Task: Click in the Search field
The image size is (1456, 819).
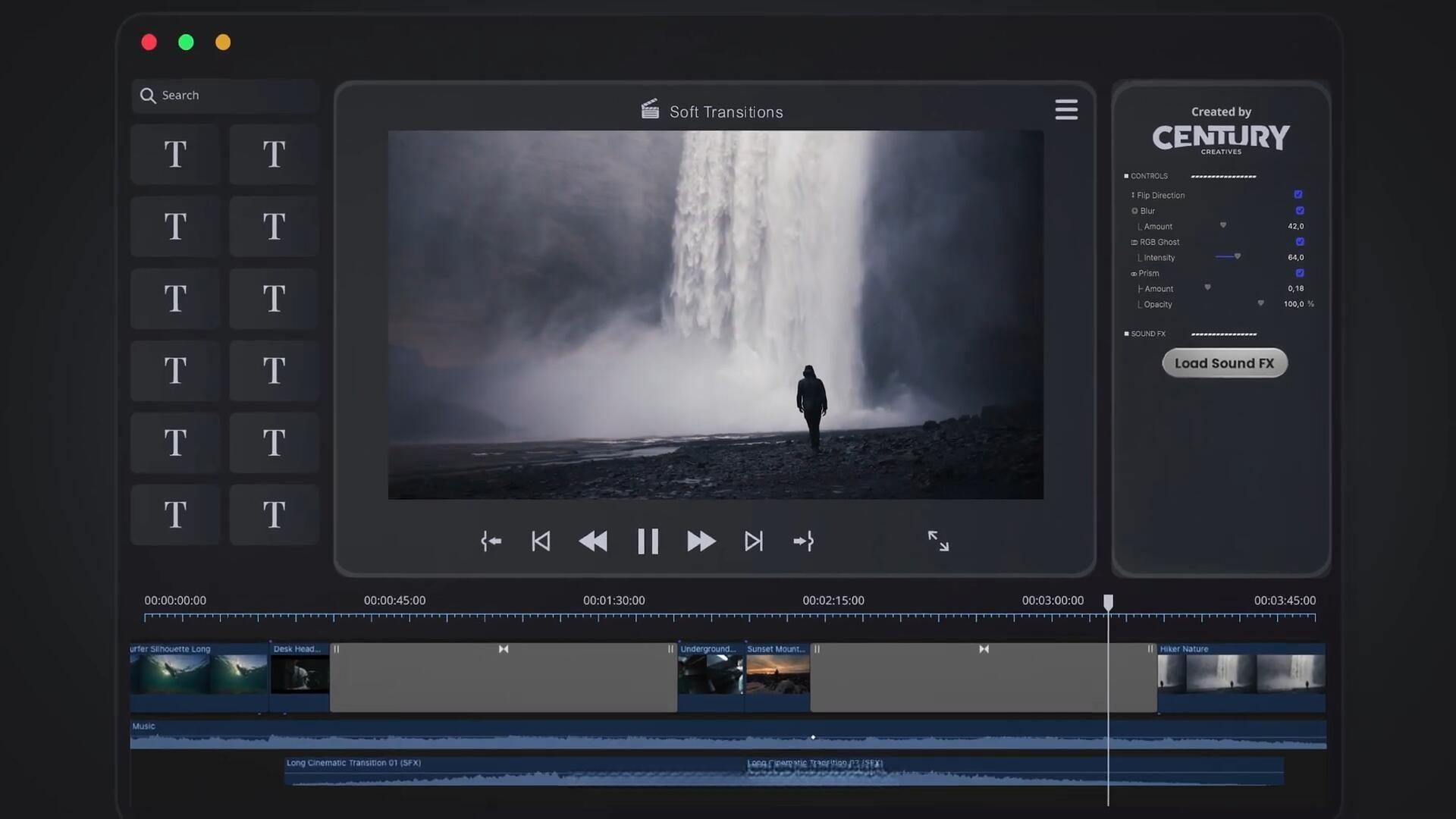Action: tap(227, 96)
